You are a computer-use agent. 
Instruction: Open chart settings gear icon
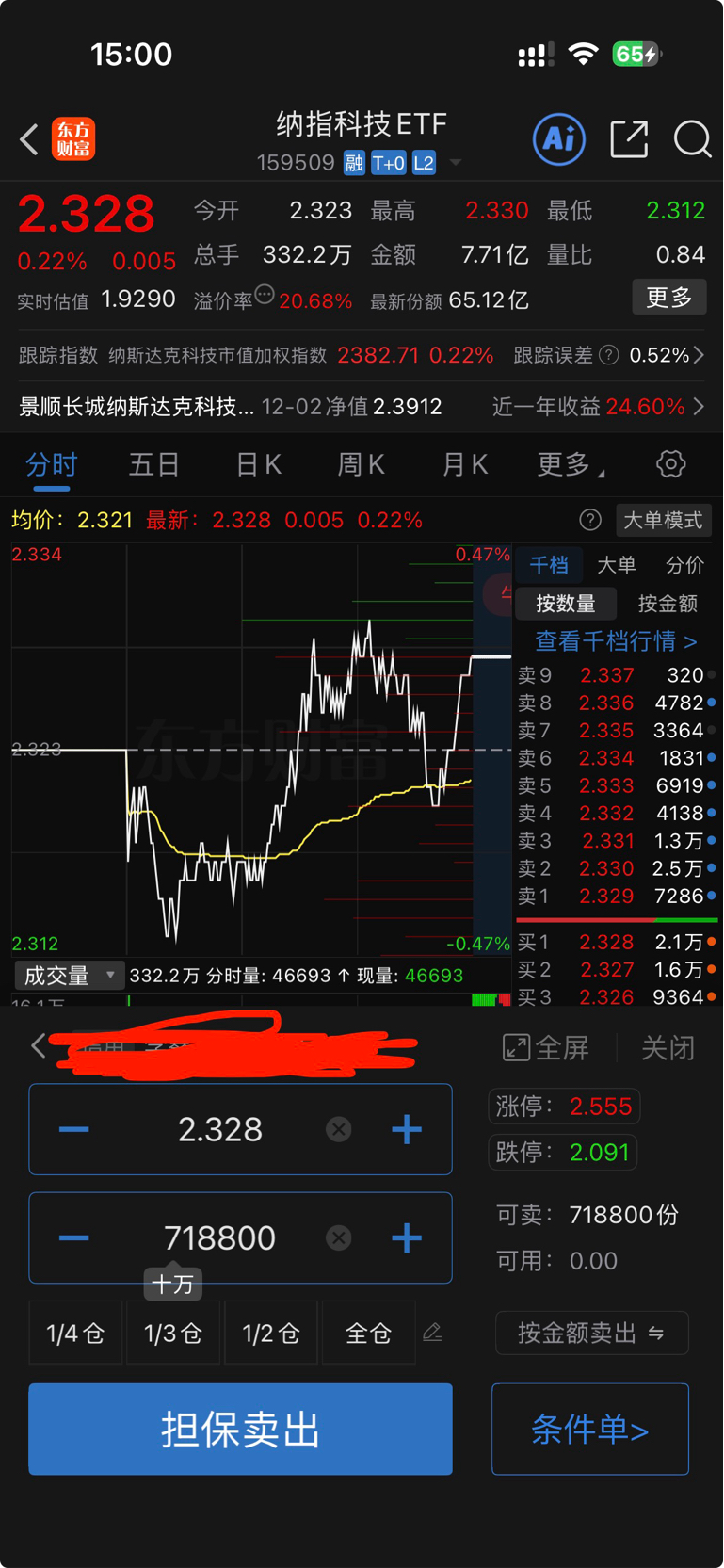(x=670, y=464)
